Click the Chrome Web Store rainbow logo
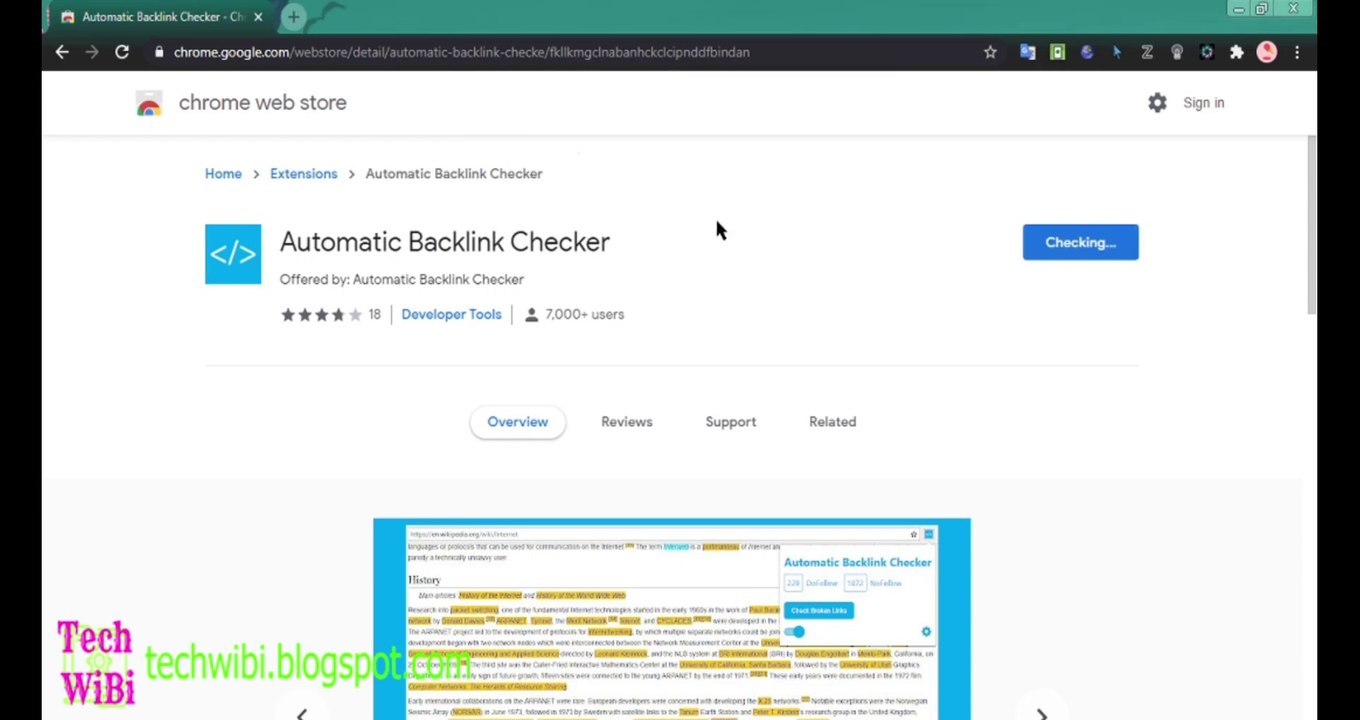This screenshot has height=720, width=1360. coord(149,103)
